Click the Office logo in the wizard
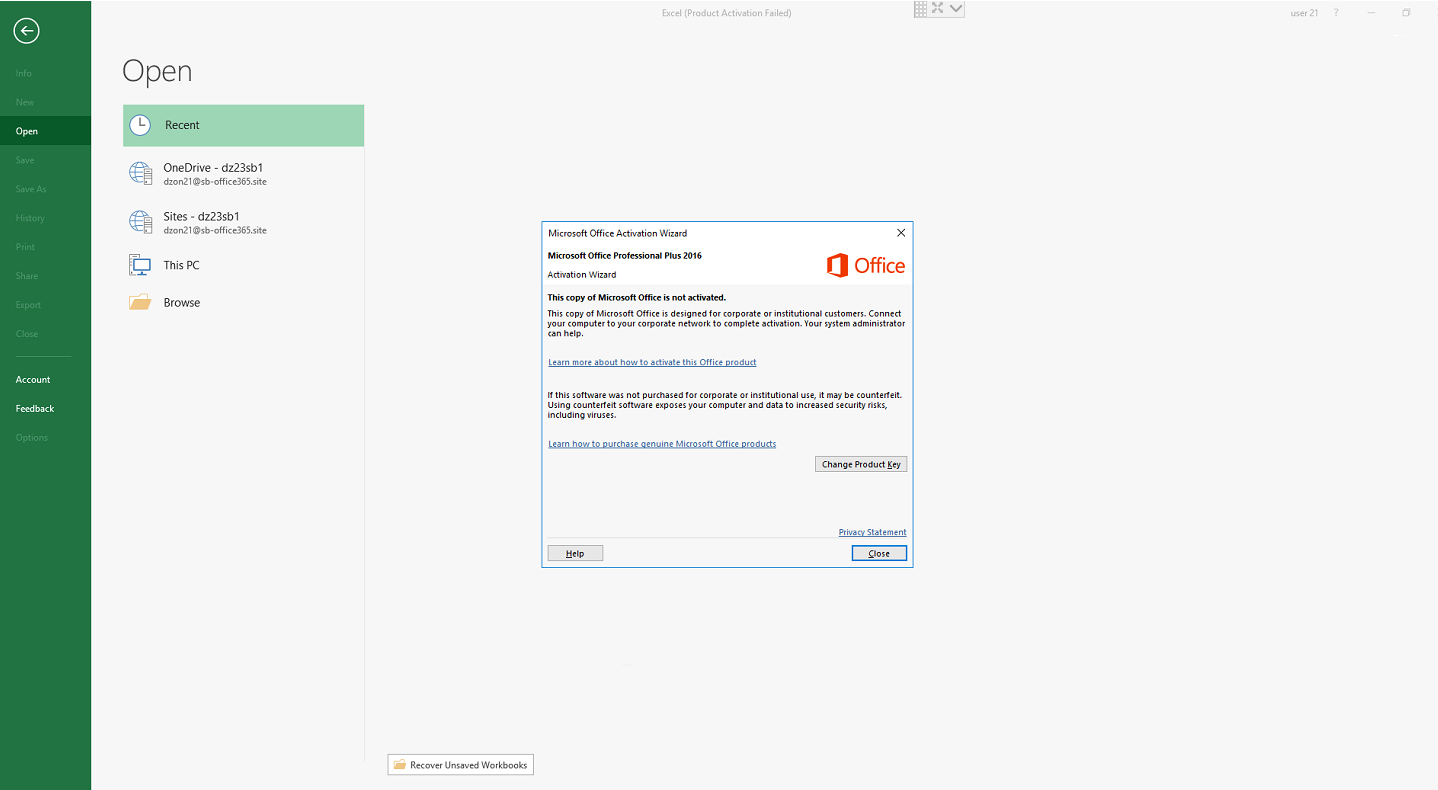 866,265
